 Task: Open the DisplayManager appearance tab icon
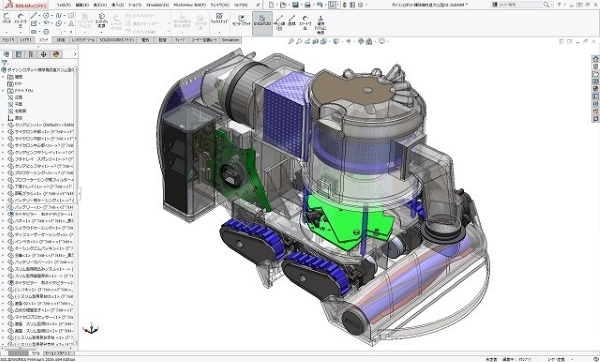tap(56, 54)
